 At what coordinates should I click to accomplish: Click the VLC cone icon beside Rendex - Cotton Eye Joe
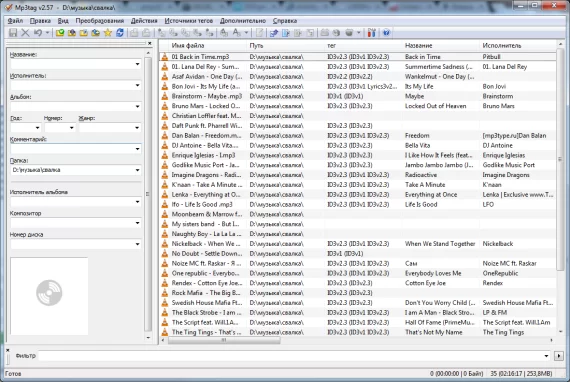(x=165, y=283)
